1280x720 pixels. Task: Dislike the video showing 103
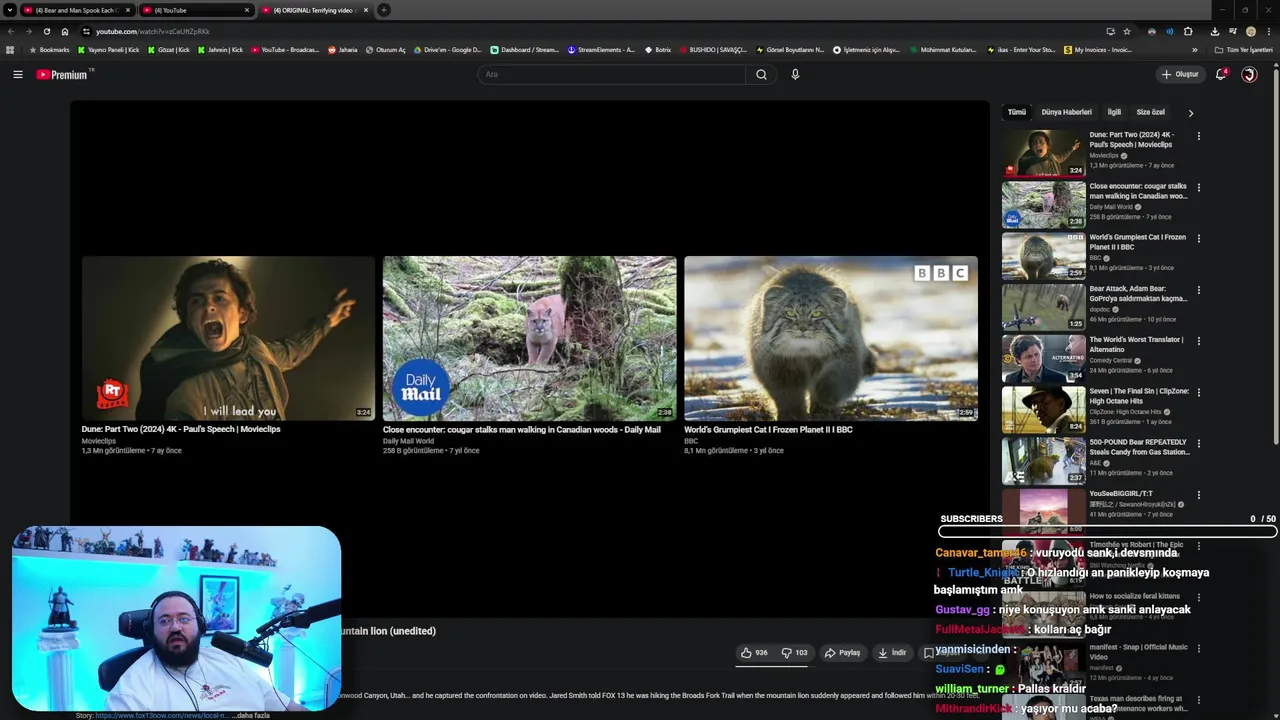tap(795, 652)
